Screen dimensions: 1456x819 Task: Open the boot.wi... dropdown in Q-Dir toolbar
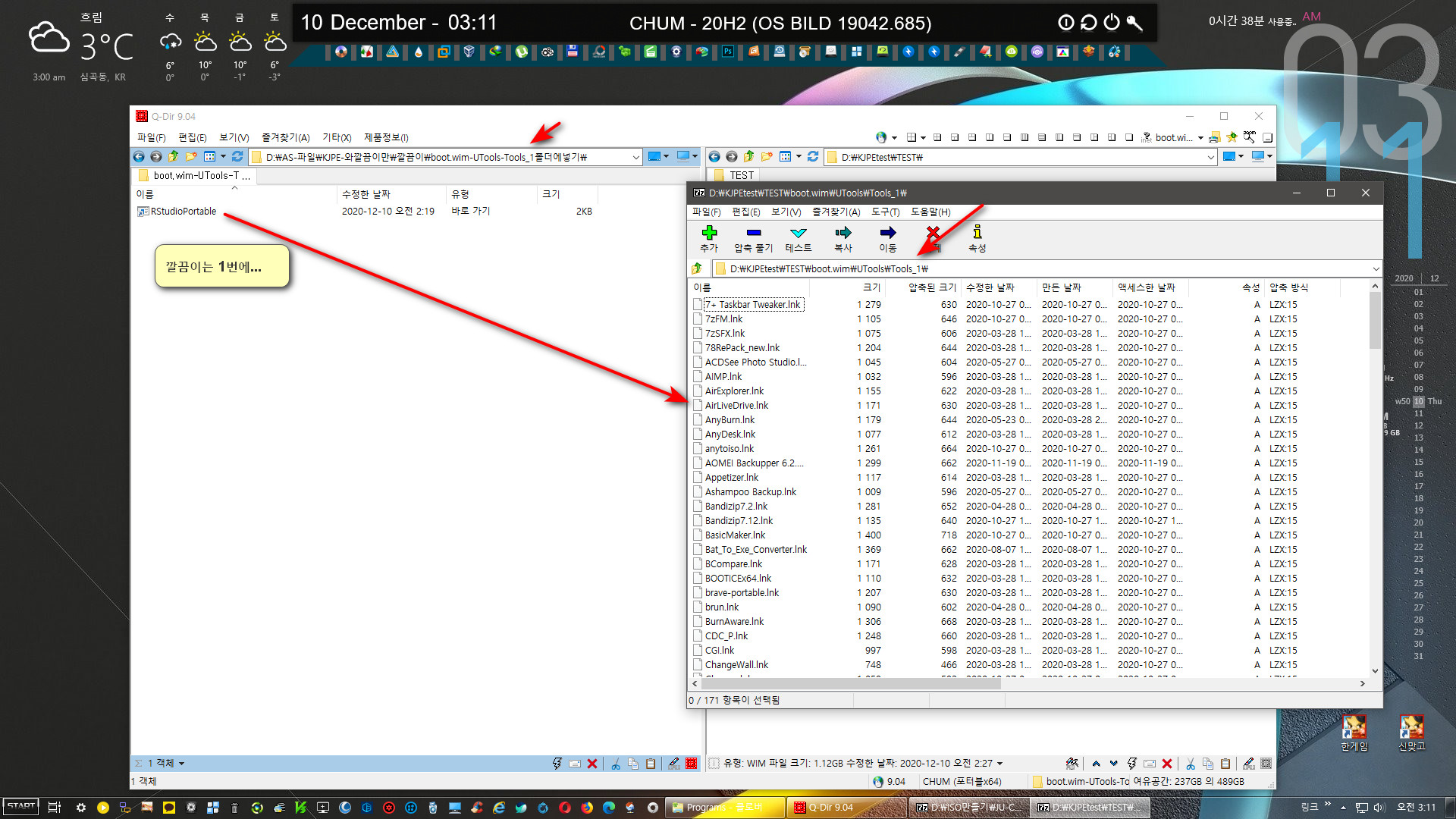[1201, 138]
